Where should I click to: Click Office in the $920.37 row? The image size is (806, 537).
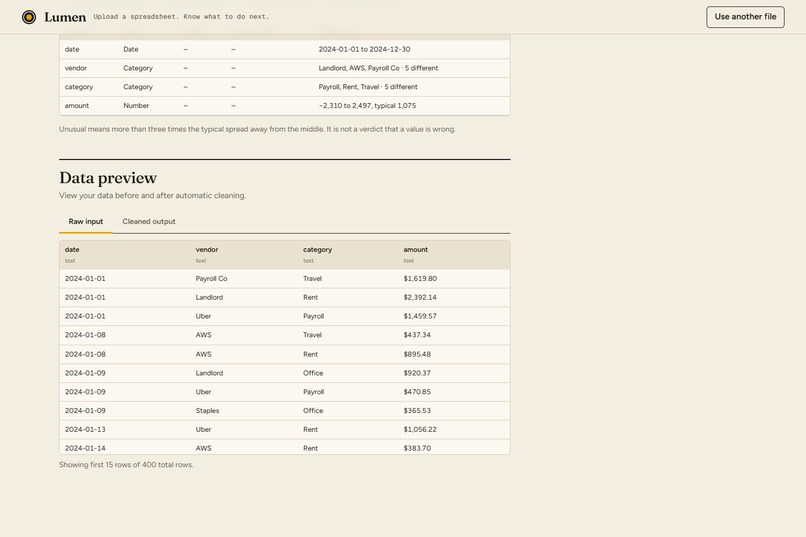coord(313,373)
